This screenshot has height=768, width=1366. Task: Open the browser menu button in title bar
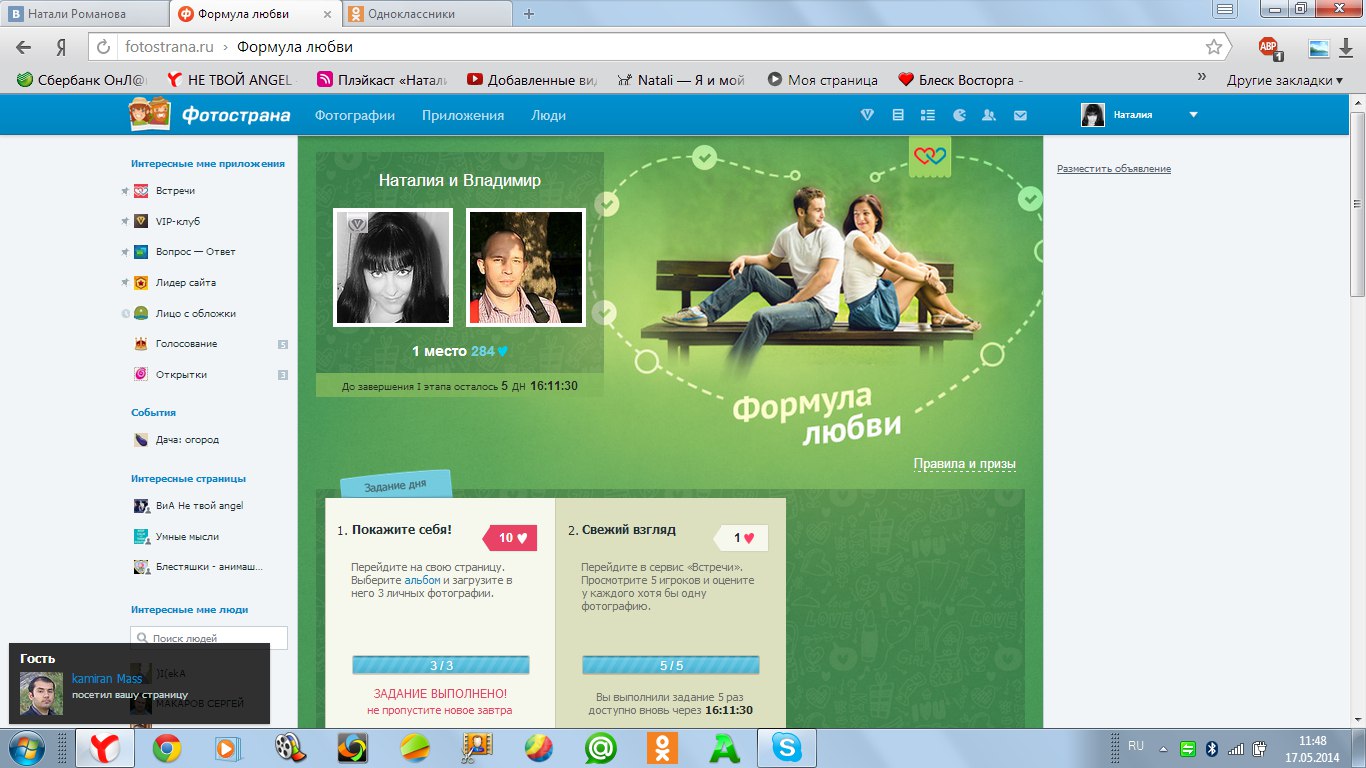tap(1225, 9)
